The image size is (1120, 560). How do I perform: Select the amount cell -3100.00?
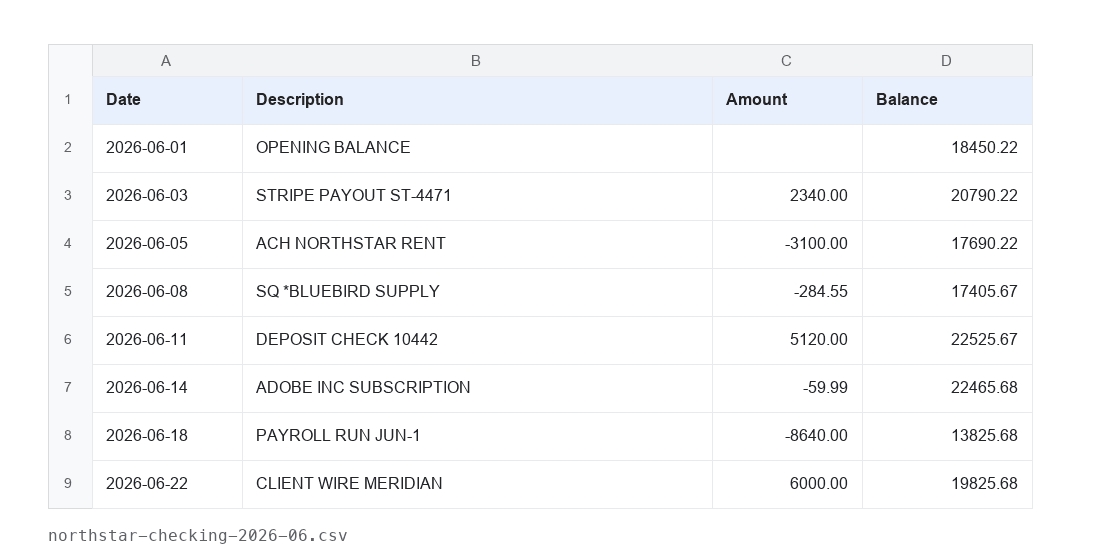(x=787, y=244)
